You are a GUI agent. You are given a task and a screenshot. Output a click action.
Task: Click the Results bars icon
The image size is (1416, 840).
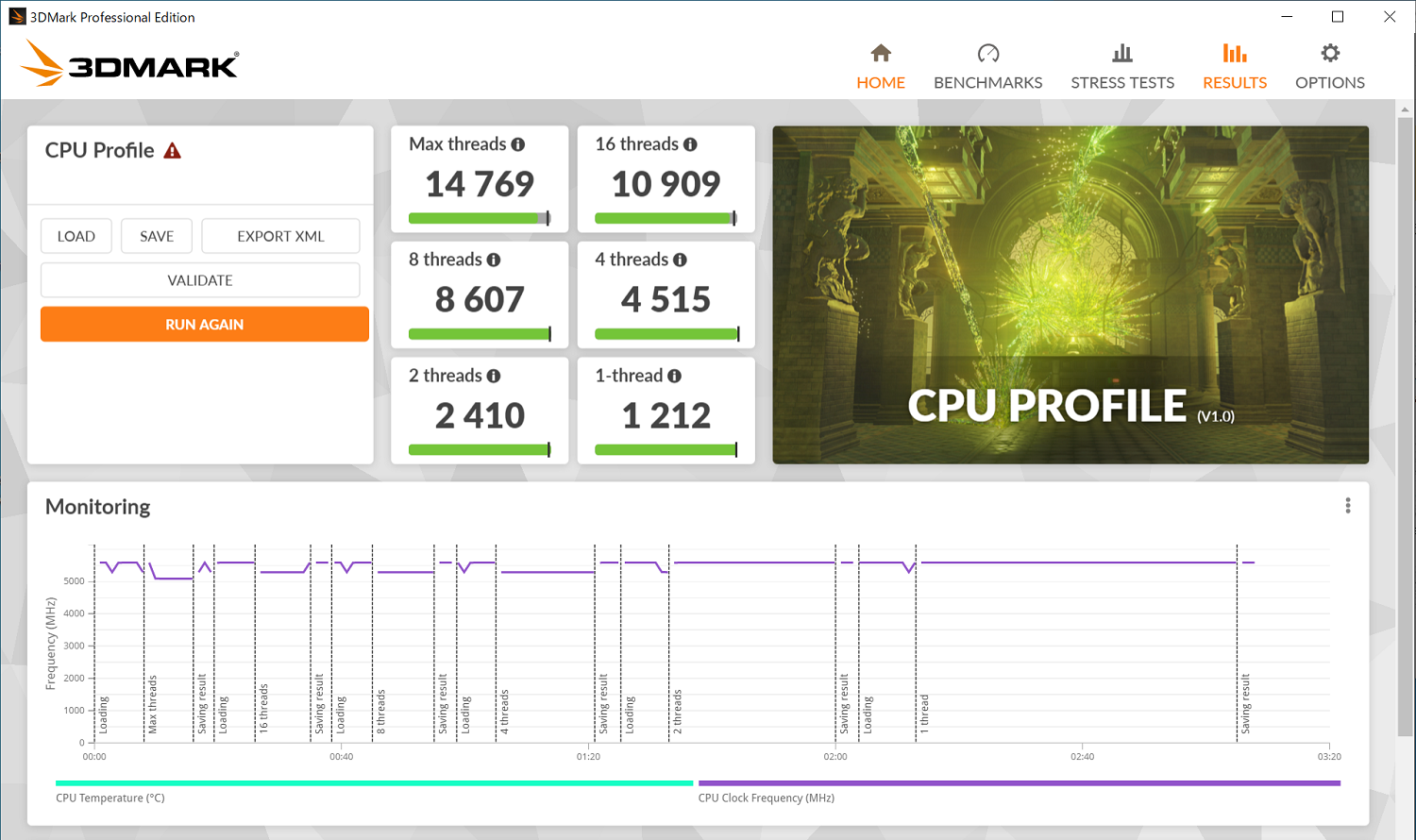(1235, 53)
